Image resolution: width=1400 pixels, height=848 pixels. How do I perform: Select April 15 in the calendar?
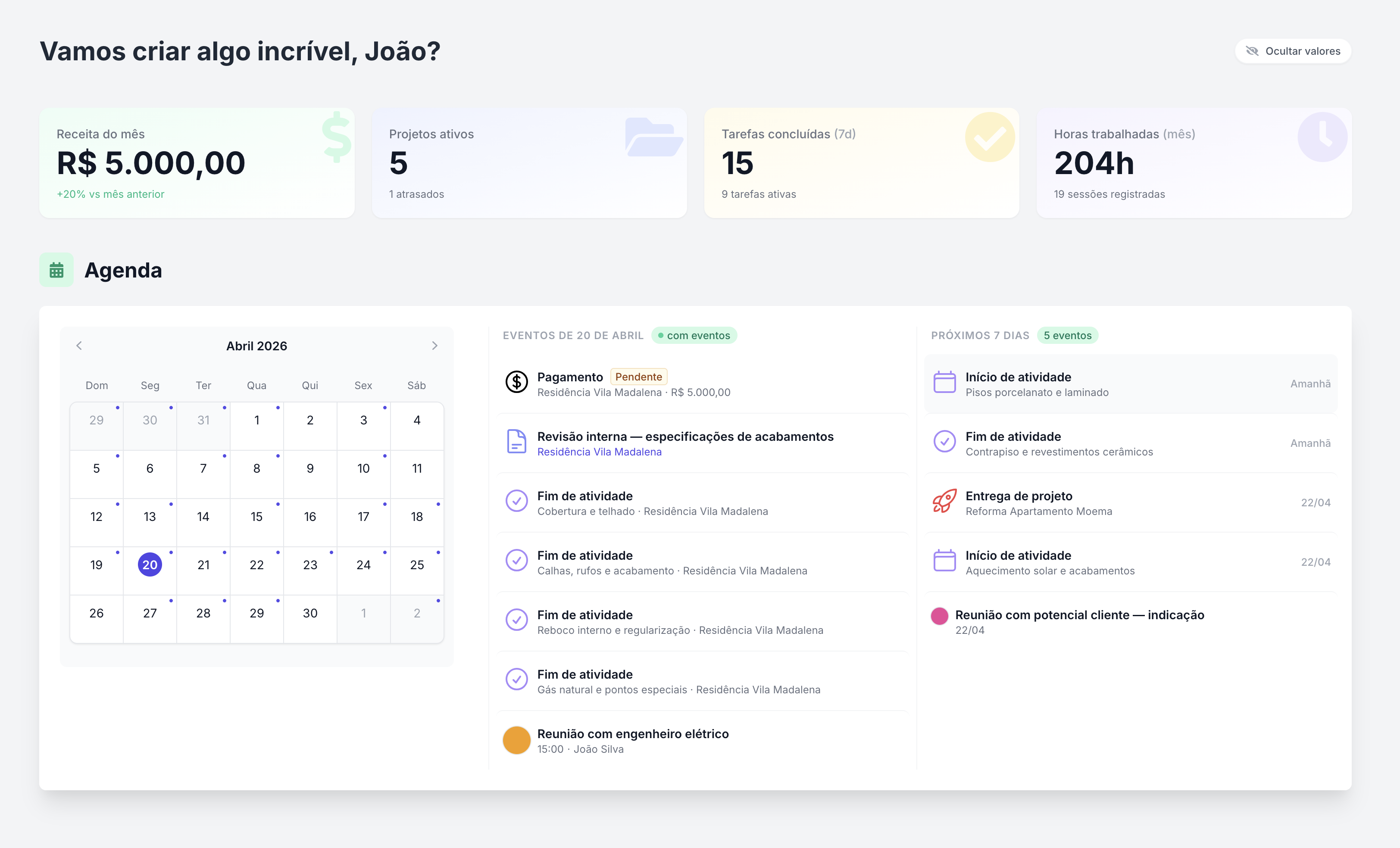click(257, 523)
